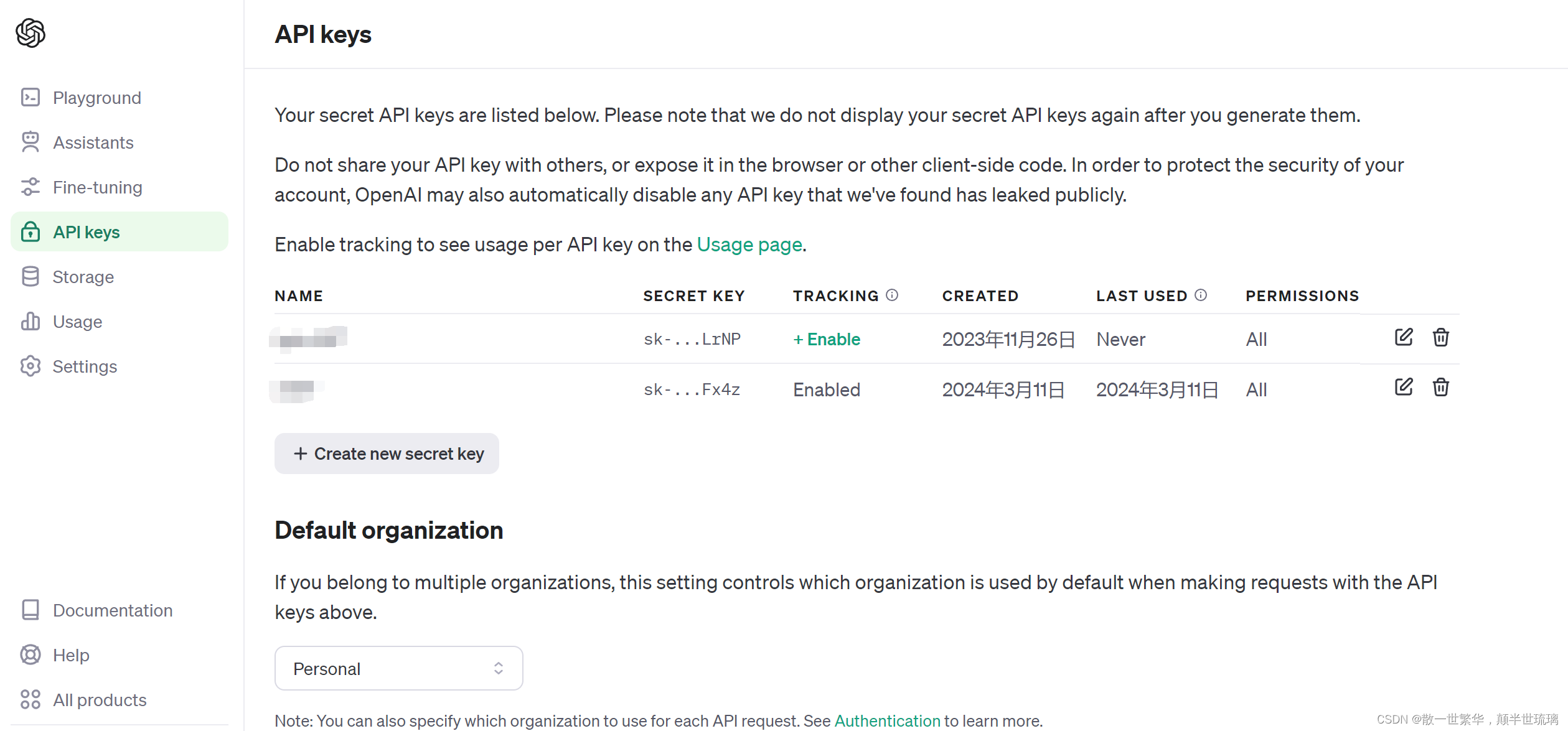Click created date 2023年11月26日
This screenshot has height=731, width=1568.
[1008, 339]
